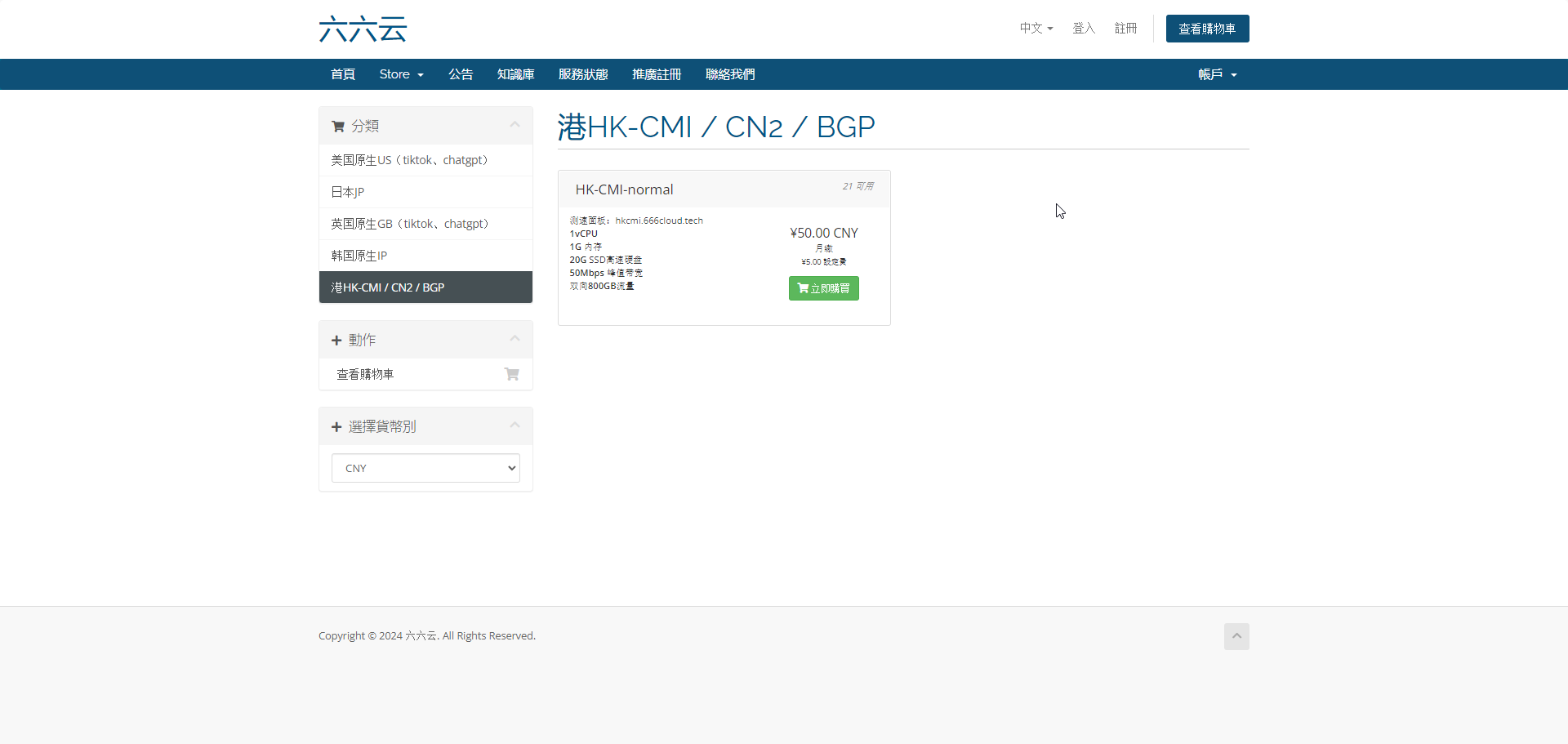Open the CNY currency dropdown

(x=425, y=468)
